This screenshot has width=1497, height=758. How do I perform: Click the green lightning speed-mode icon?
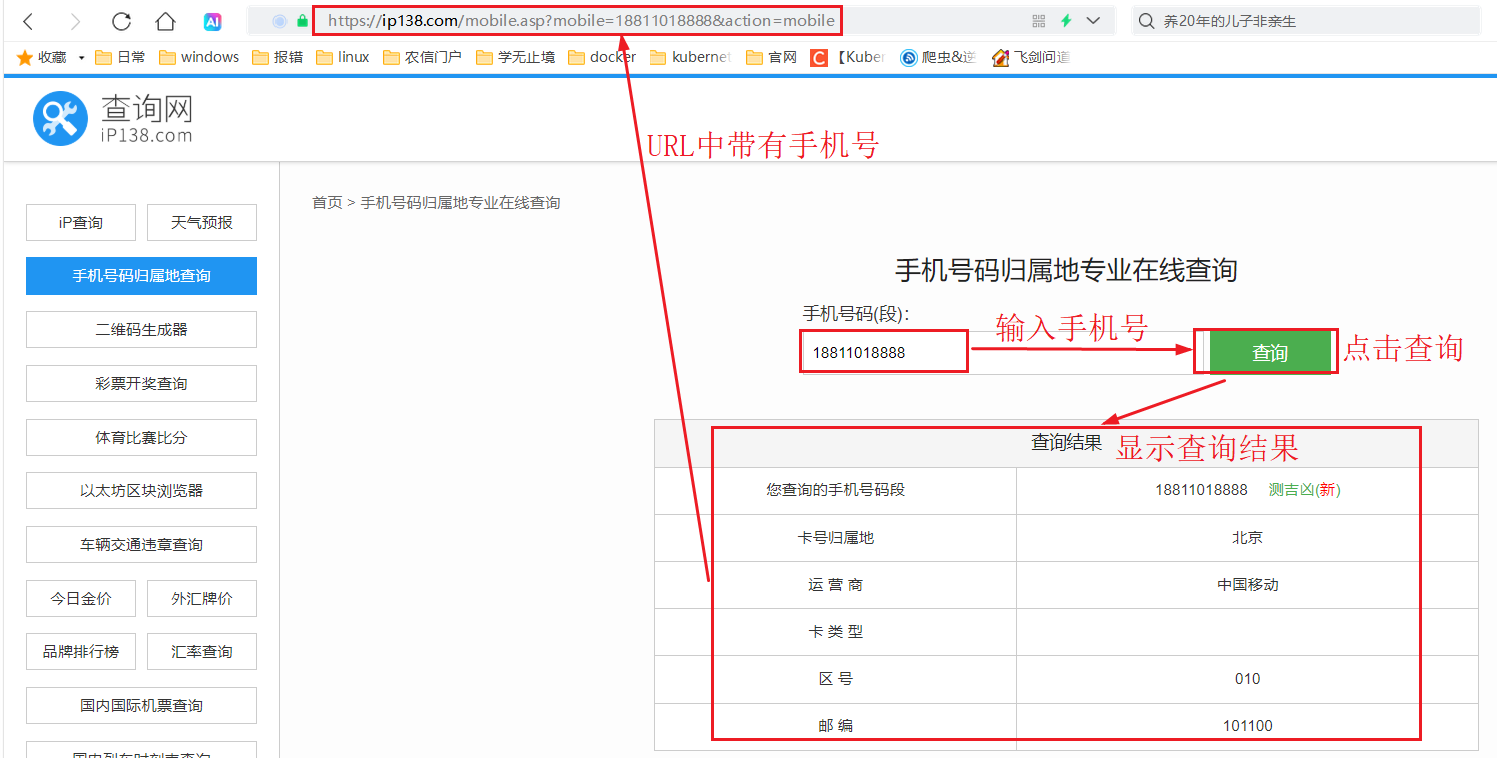[1066, 21]
